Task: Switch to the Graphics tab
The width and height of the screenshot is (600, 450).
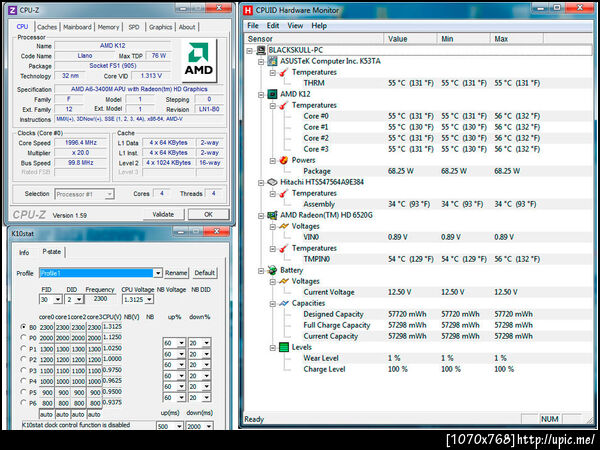Action: point(160,27)
